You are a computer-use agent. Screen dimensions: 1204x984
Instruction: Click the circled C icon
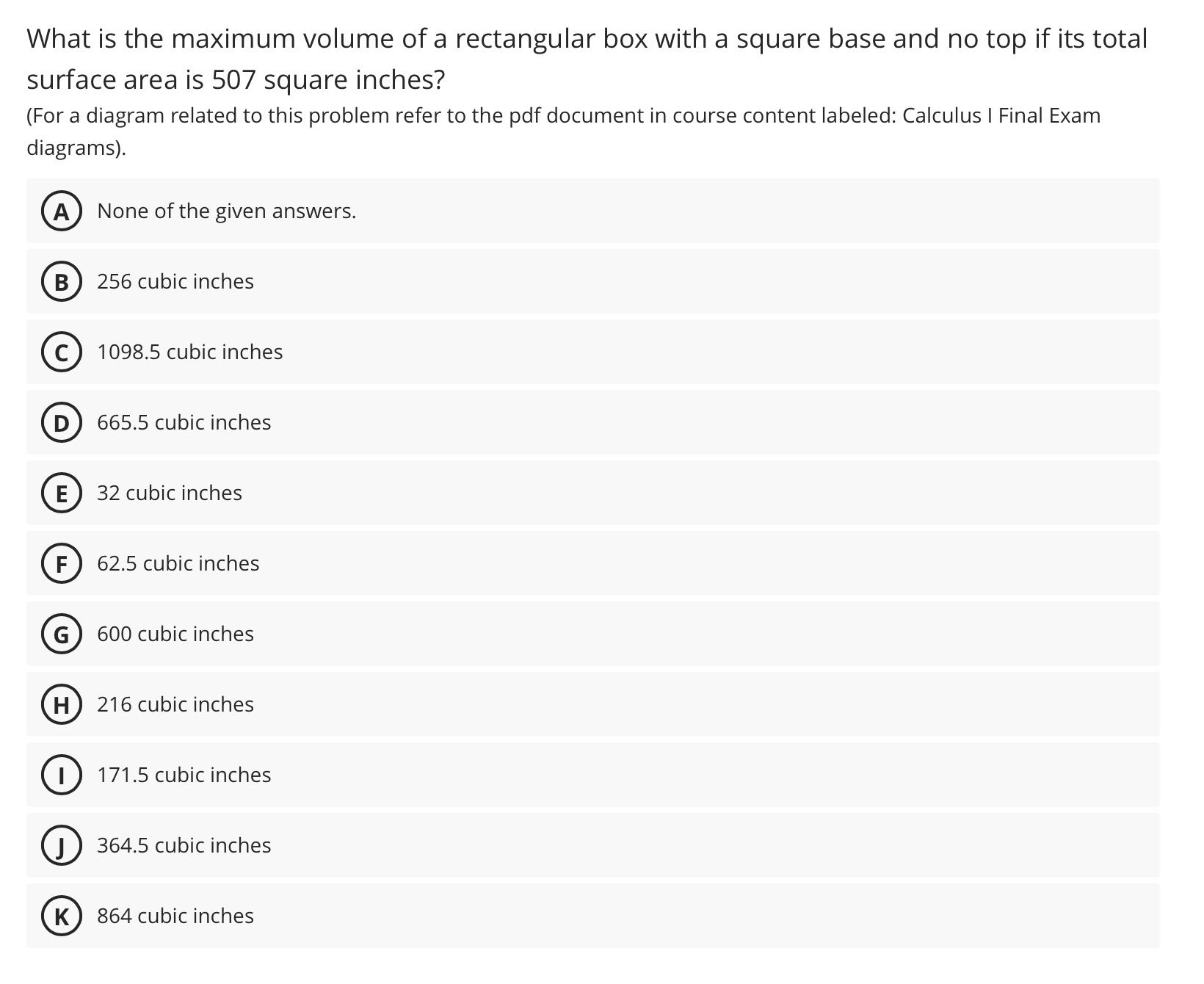(x=61, y=352)
